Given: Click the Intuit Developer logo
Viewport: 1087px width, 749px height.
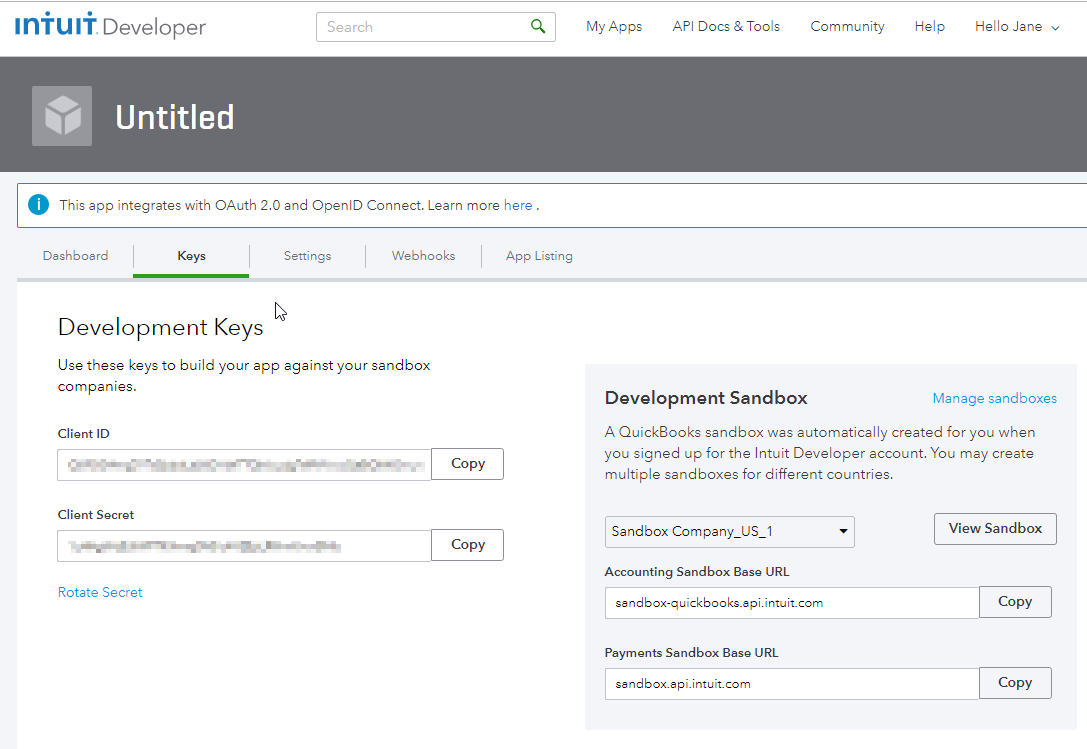Looking at the screenshot, I should tap(110, 26).
